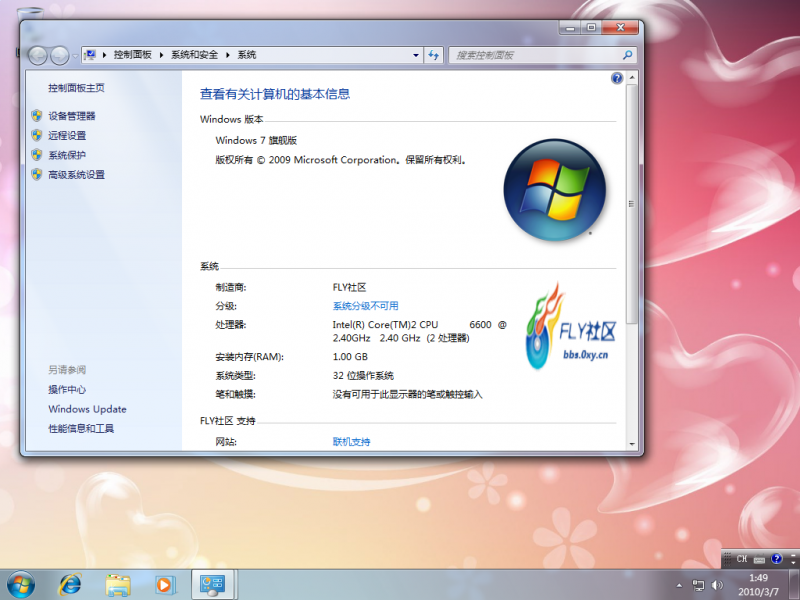This screenshot has height=600, width=800.
Task: Click the shield icon beside 远程设置
Action: click(36, 135)
